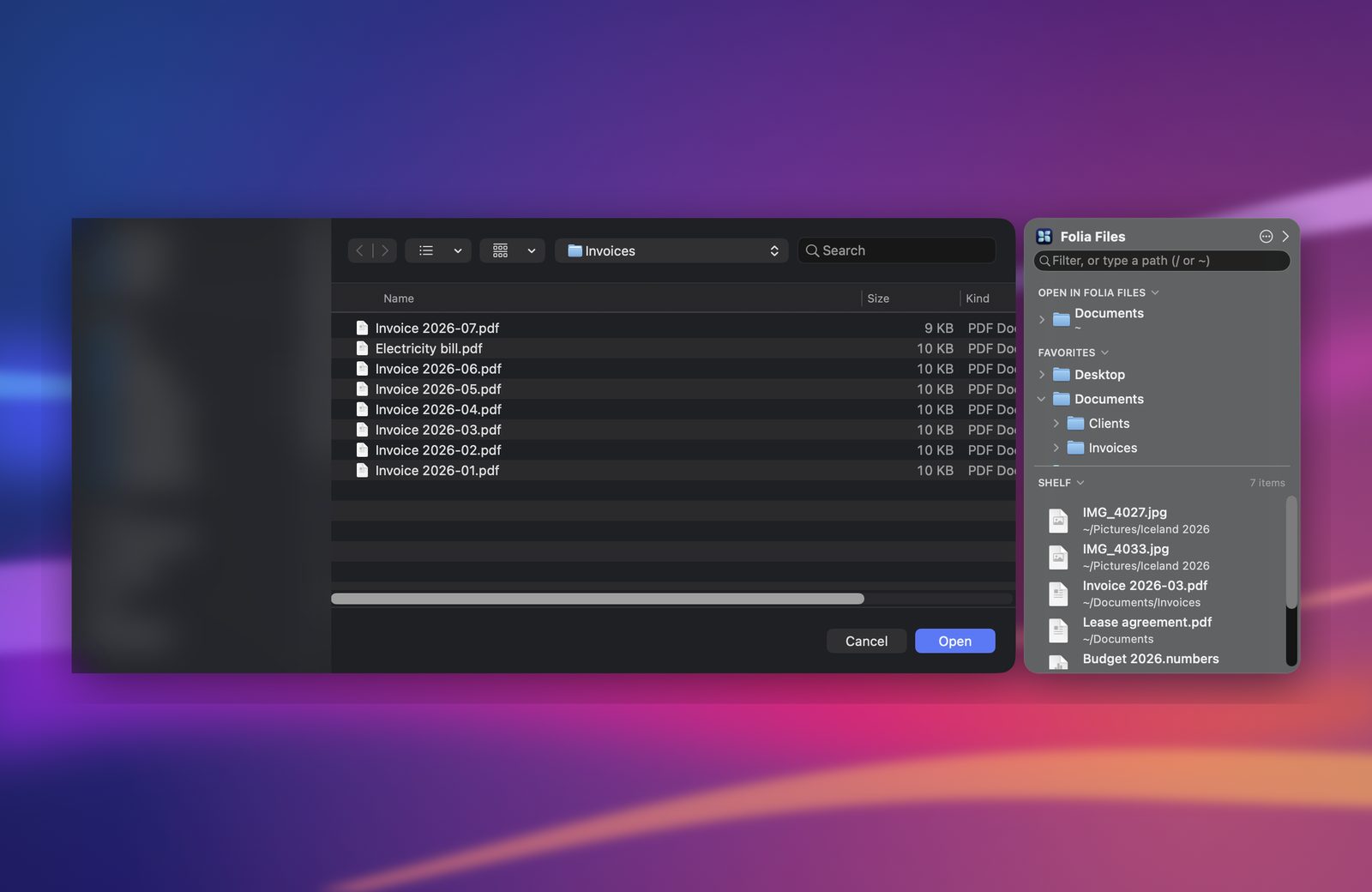This screenshot has height=892, width=1372.
Task: Go forward with the right arrow button
Action: click(385, 250)
